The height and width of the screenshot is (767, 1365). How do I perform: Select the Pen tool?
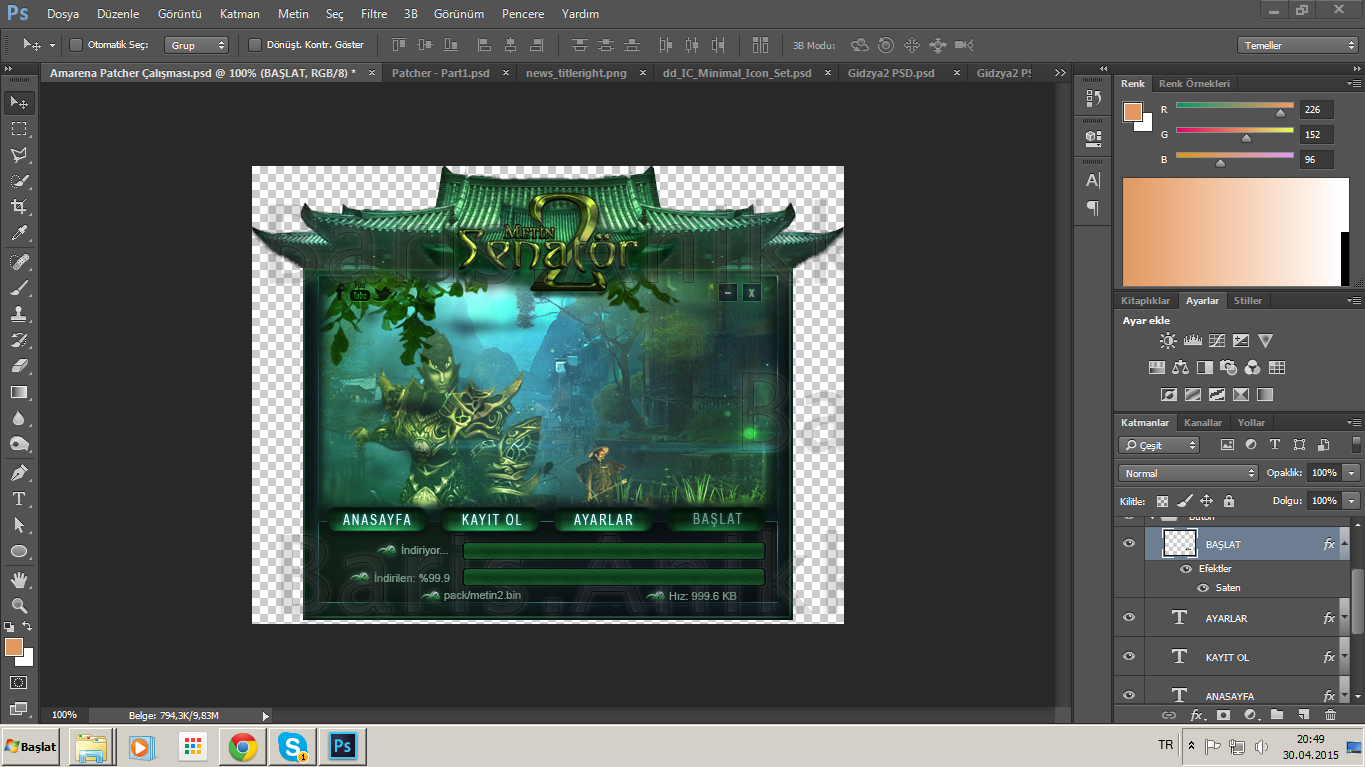coord(19,472)
